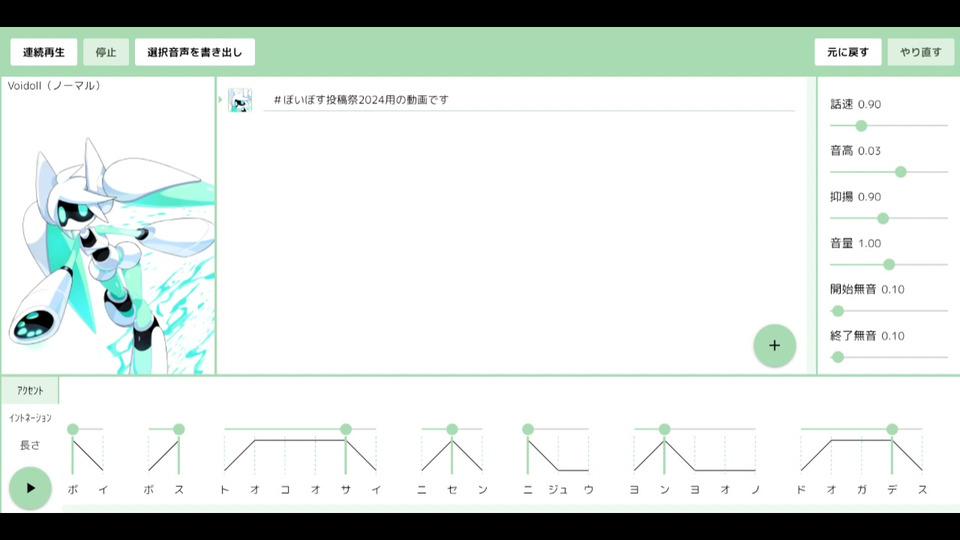Click the mora ジュ in the accent panel
Screen dimensions: 960x540
pyautogui.click(x=558, y=489)
